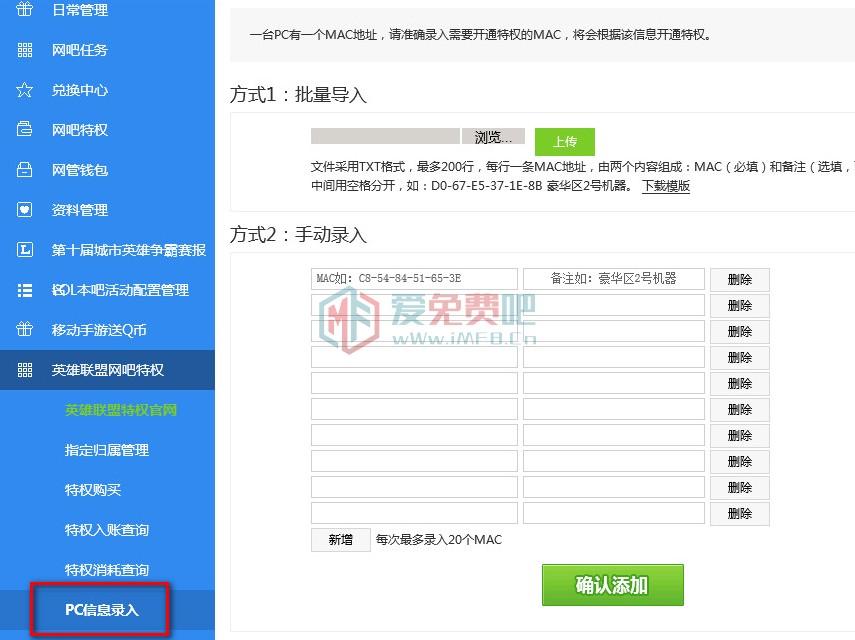The height and width of the screenshot is (640, 855).
Task: Click the heart icon beside 资料管理
Action: click(x=25, y=209)
